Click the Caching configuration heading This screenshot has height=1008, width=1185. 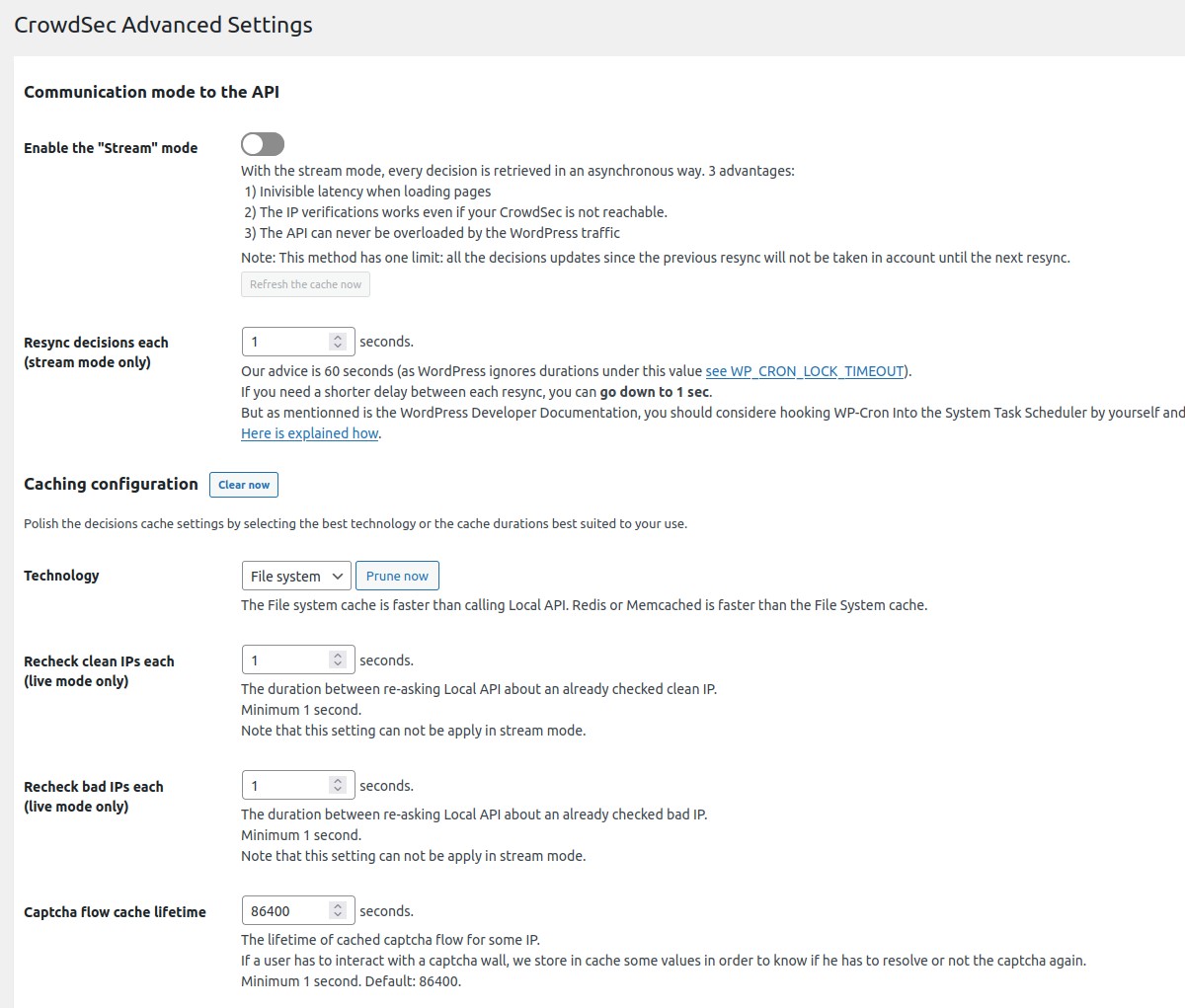[111, 484]
